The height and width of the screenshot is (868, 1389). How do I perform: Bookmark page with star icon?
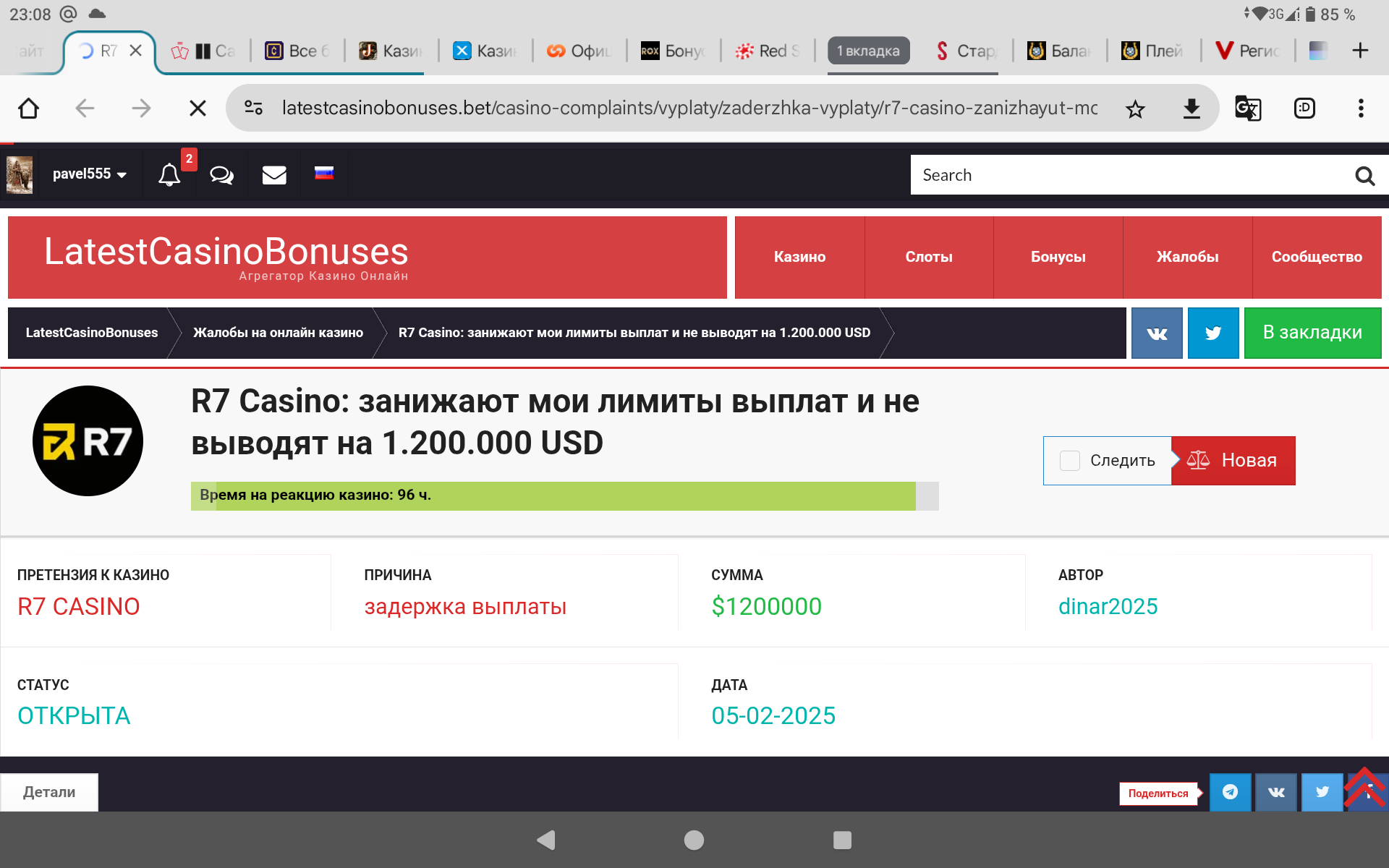(1135, 109)
